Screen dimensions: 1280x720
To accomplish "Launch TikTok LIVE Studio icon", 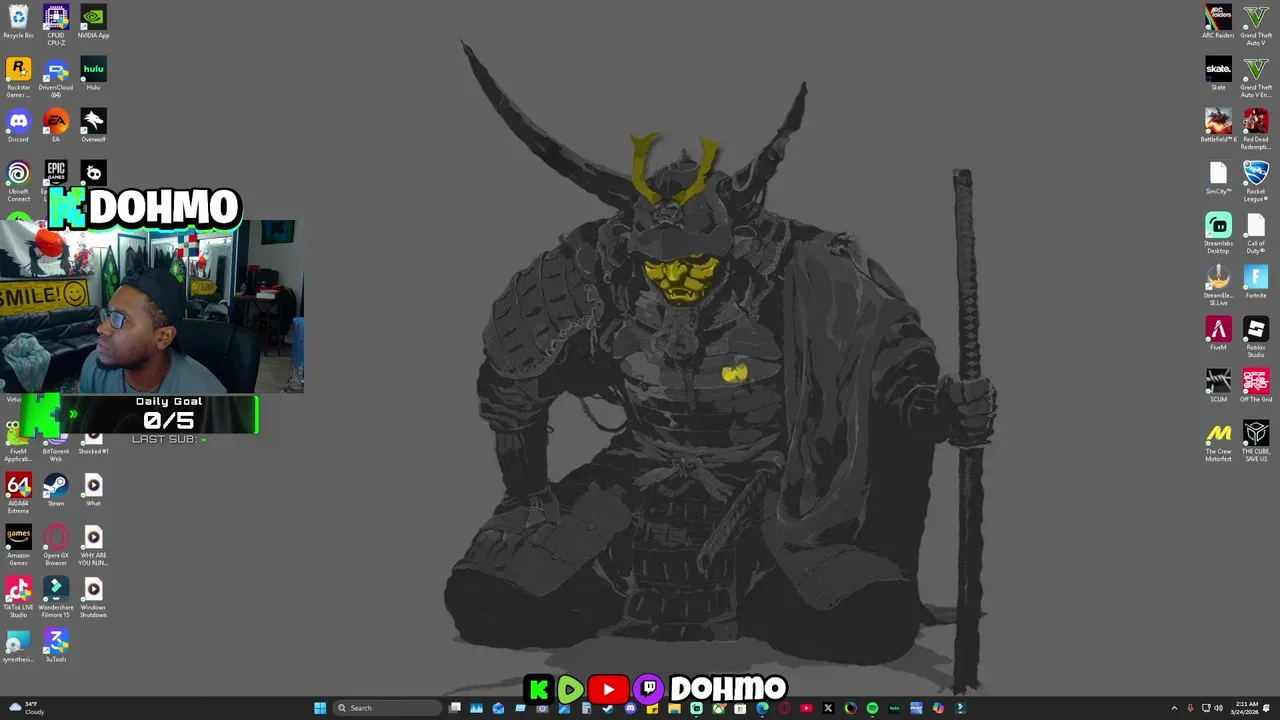I will click(x=18, y=597).
